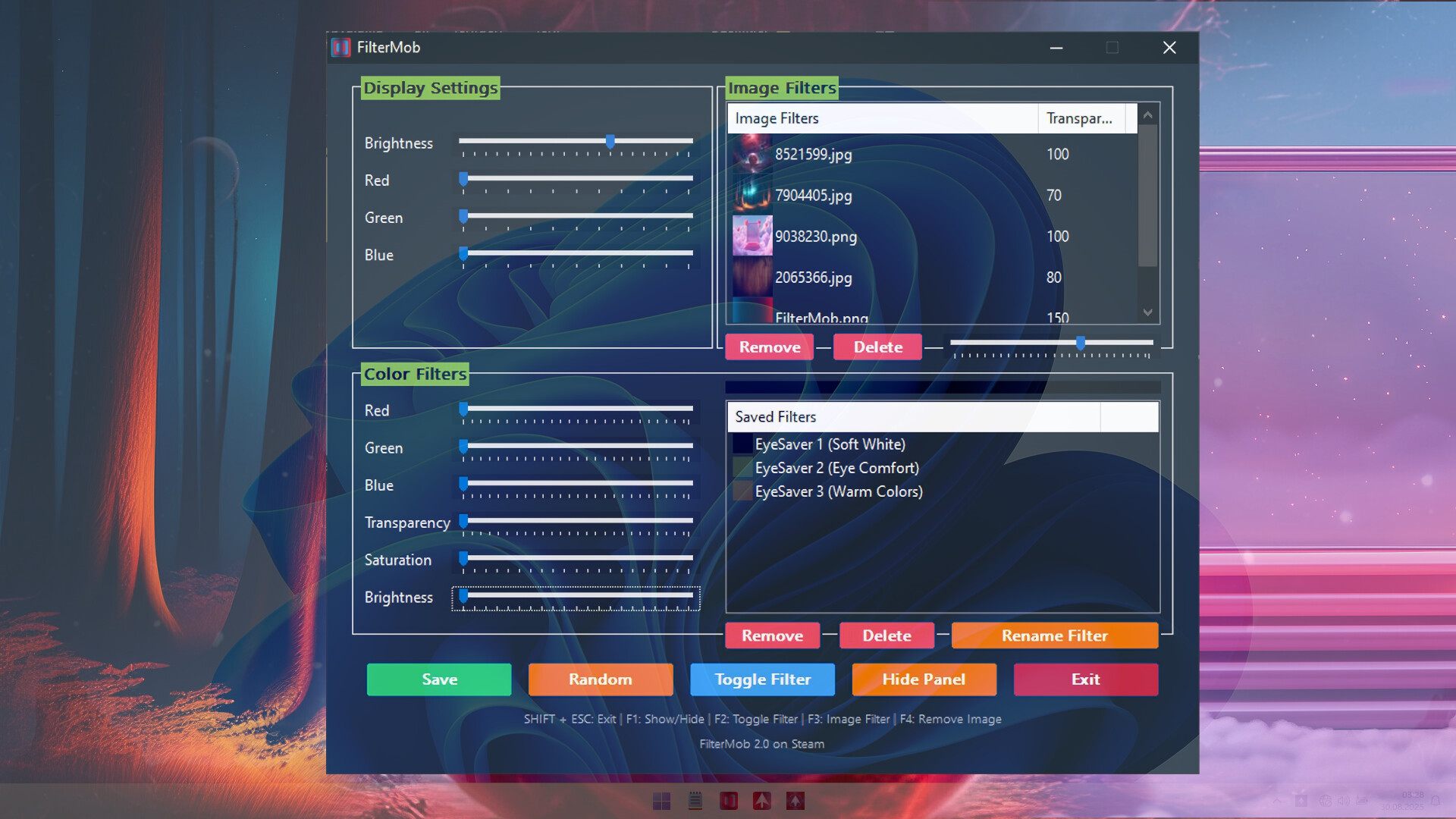
Task: Hide the FilterMob panel
Action: [924, 679]
